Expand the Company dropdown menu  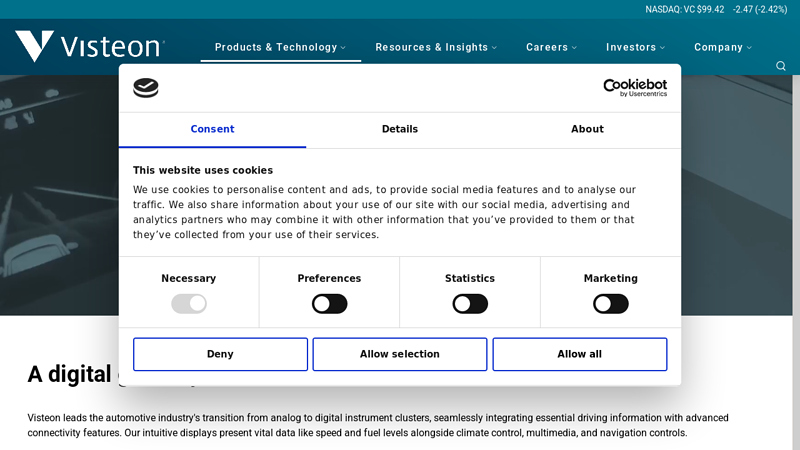click(x=723, y=47)
